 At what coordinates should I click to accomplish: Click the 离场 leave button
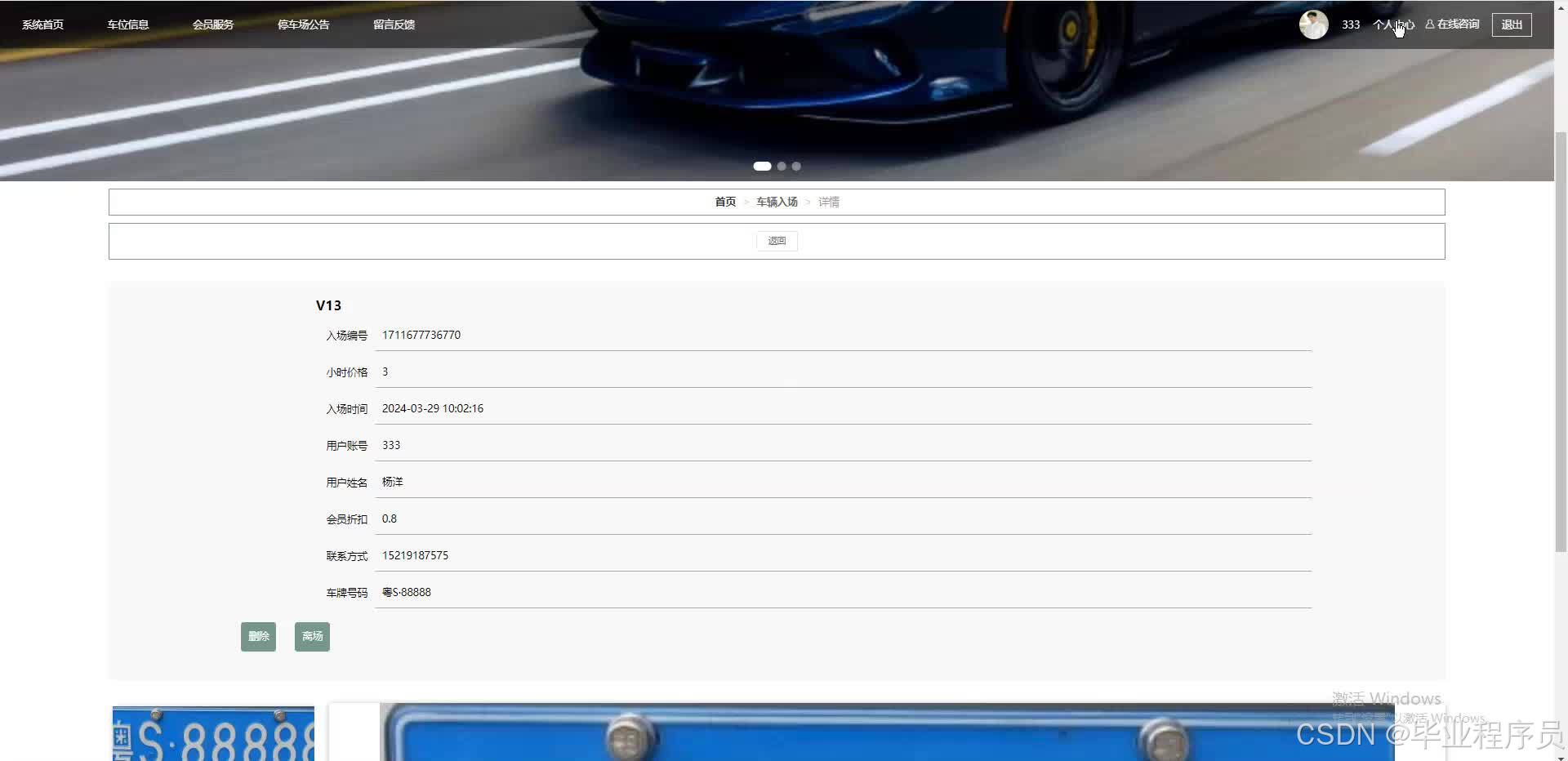tap(312, 636)
